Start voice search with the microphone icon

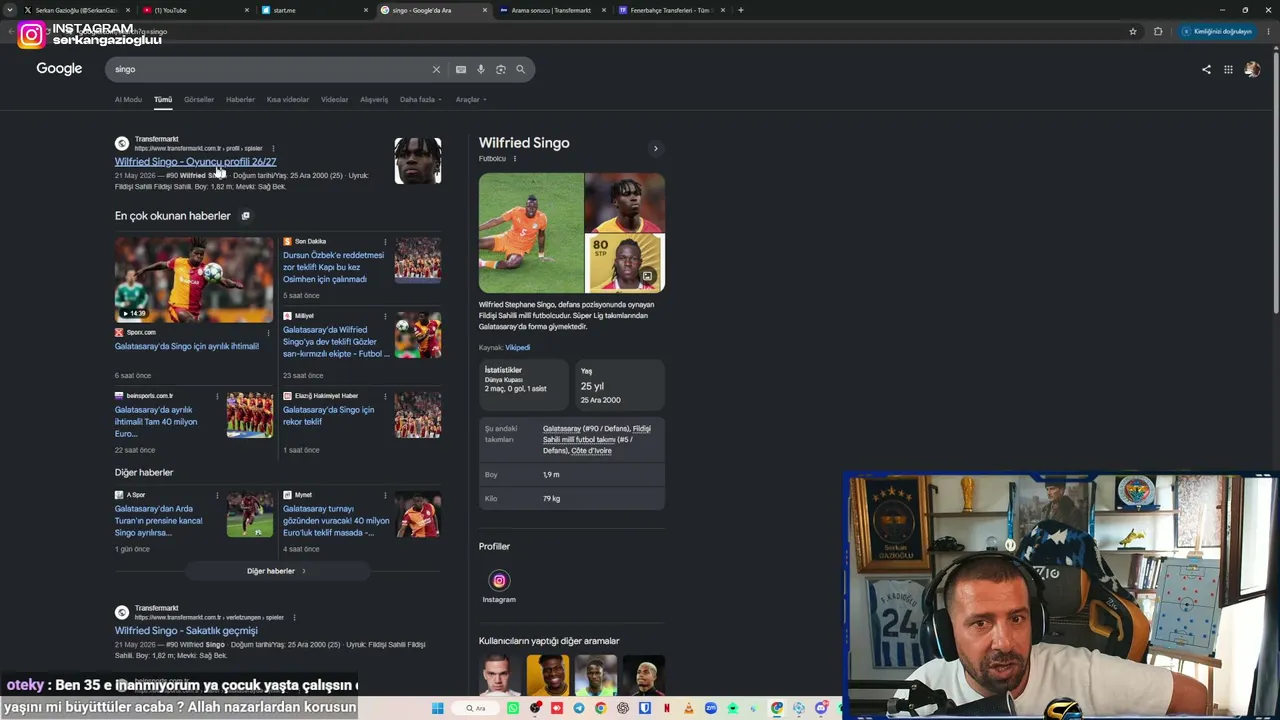pos(481,69)
